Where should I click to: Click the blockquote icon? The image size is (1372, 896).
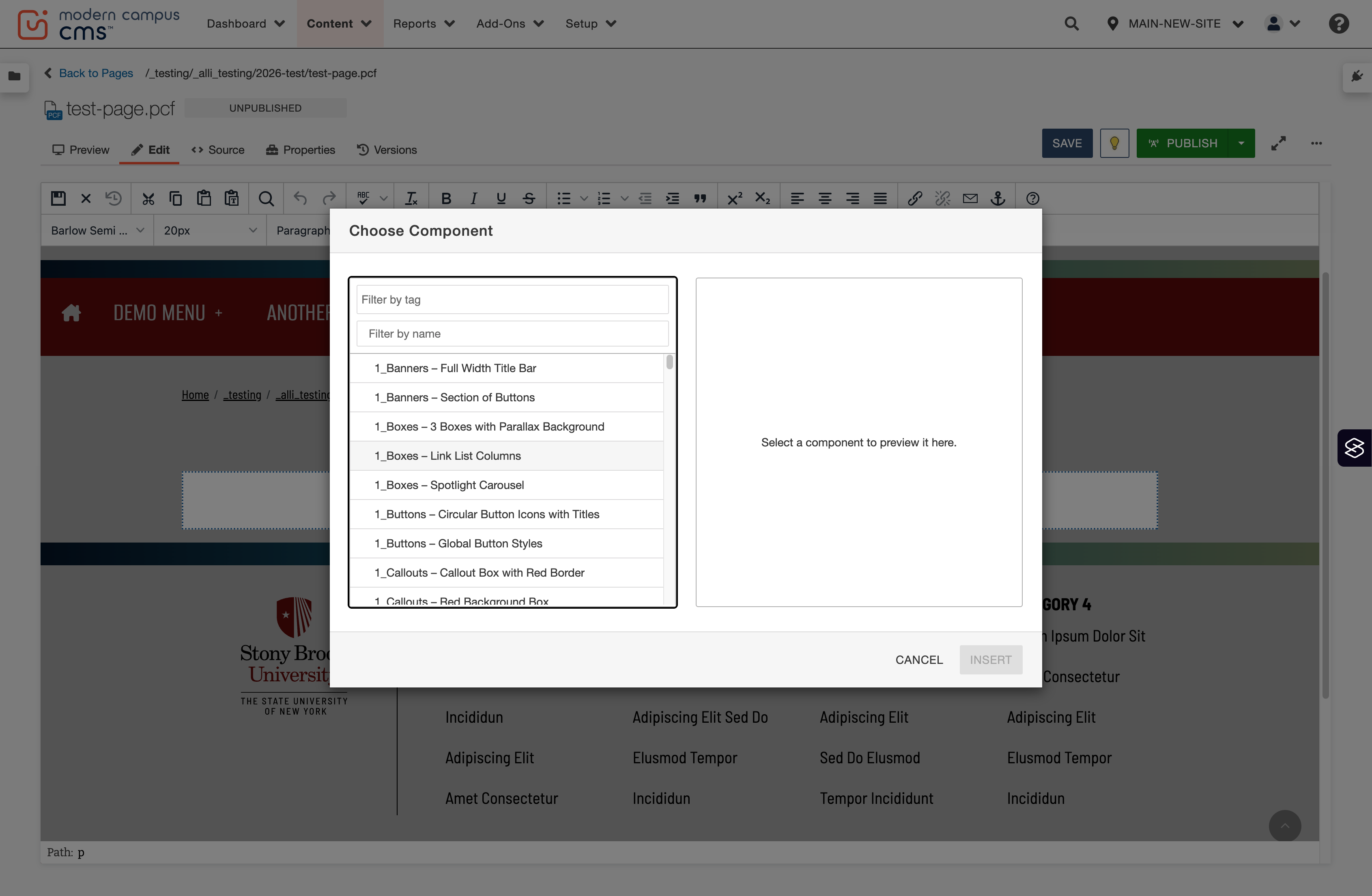pos(701,198)
